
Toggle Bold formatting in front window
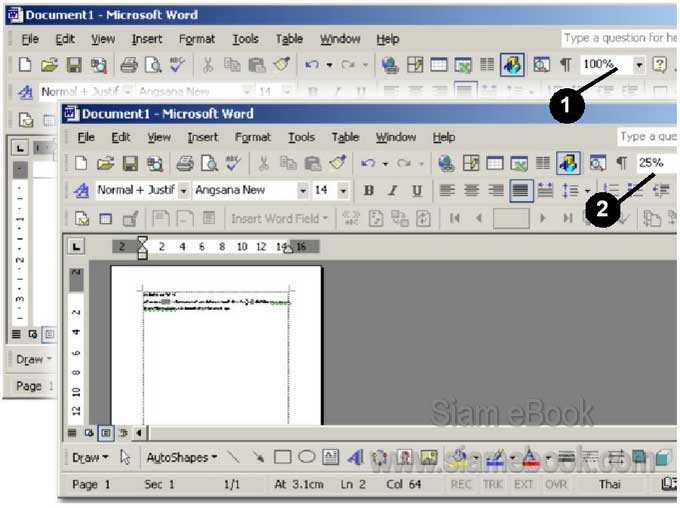click(369, 190)
